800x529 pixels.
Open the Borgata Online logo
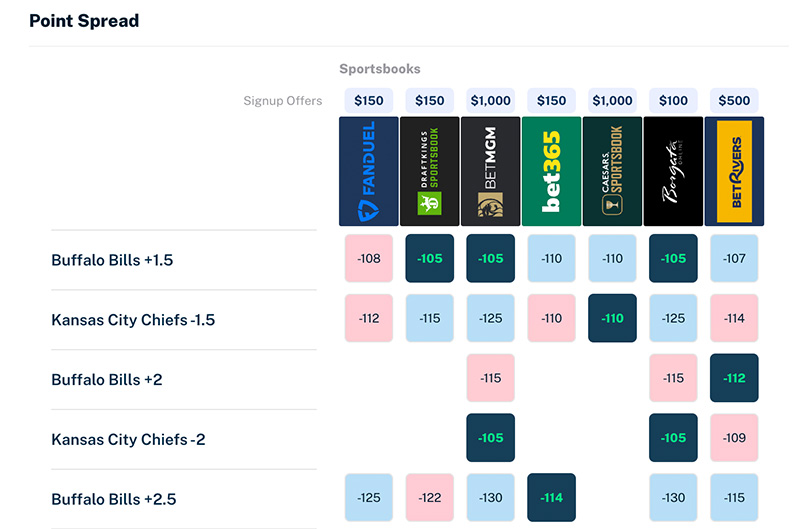coord(673,171)
